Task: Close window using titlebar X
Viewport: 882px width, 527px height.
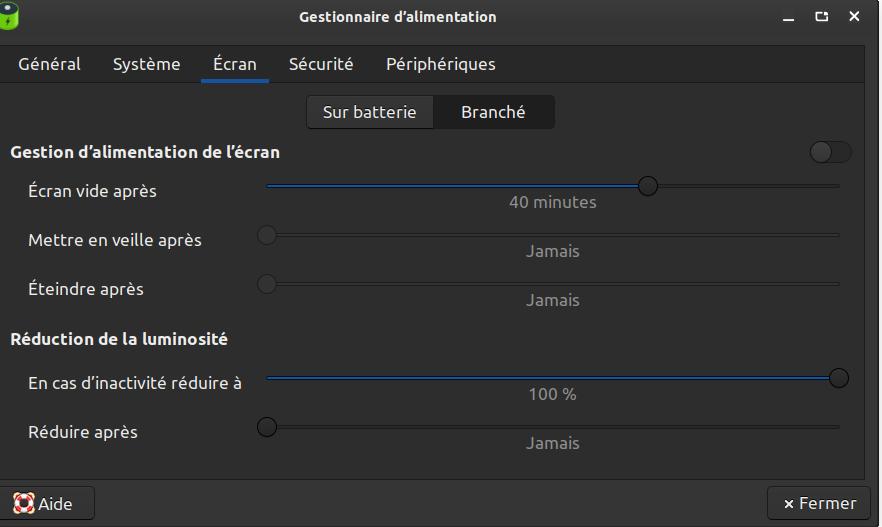Action: coord(854,16)
